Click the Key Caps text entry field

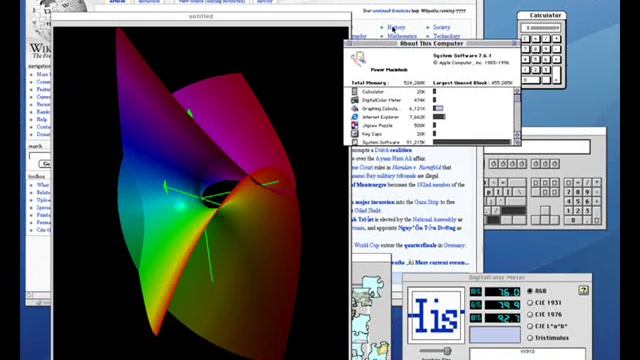click(x=537, y=147)
